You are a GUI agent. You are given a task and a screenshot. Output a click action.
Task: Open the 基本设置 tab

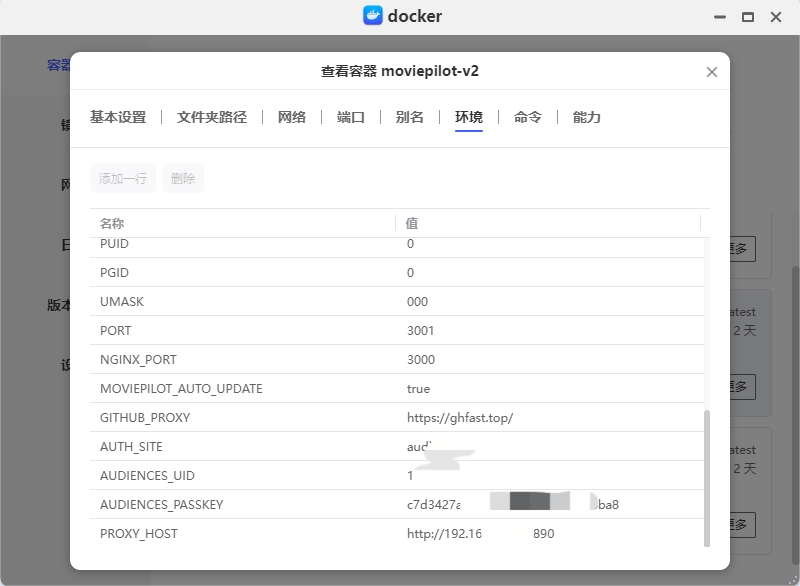(x=118, y=117)
